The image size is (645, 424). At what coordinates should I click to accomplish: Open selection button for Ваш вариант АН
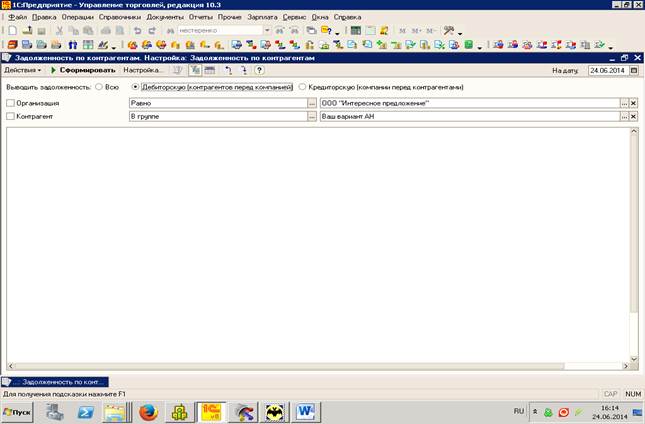[x=624, y=117]
